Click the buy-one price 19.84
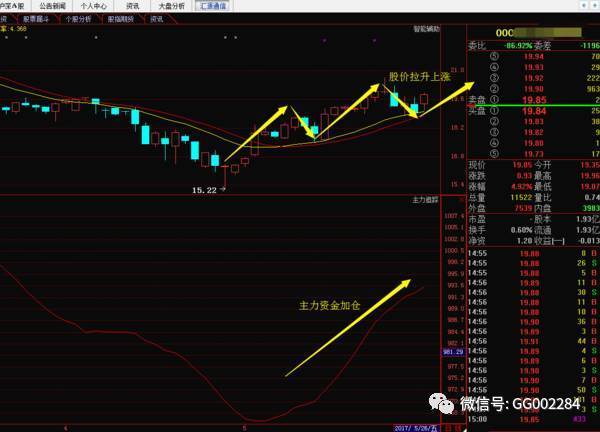 point(535,111)
